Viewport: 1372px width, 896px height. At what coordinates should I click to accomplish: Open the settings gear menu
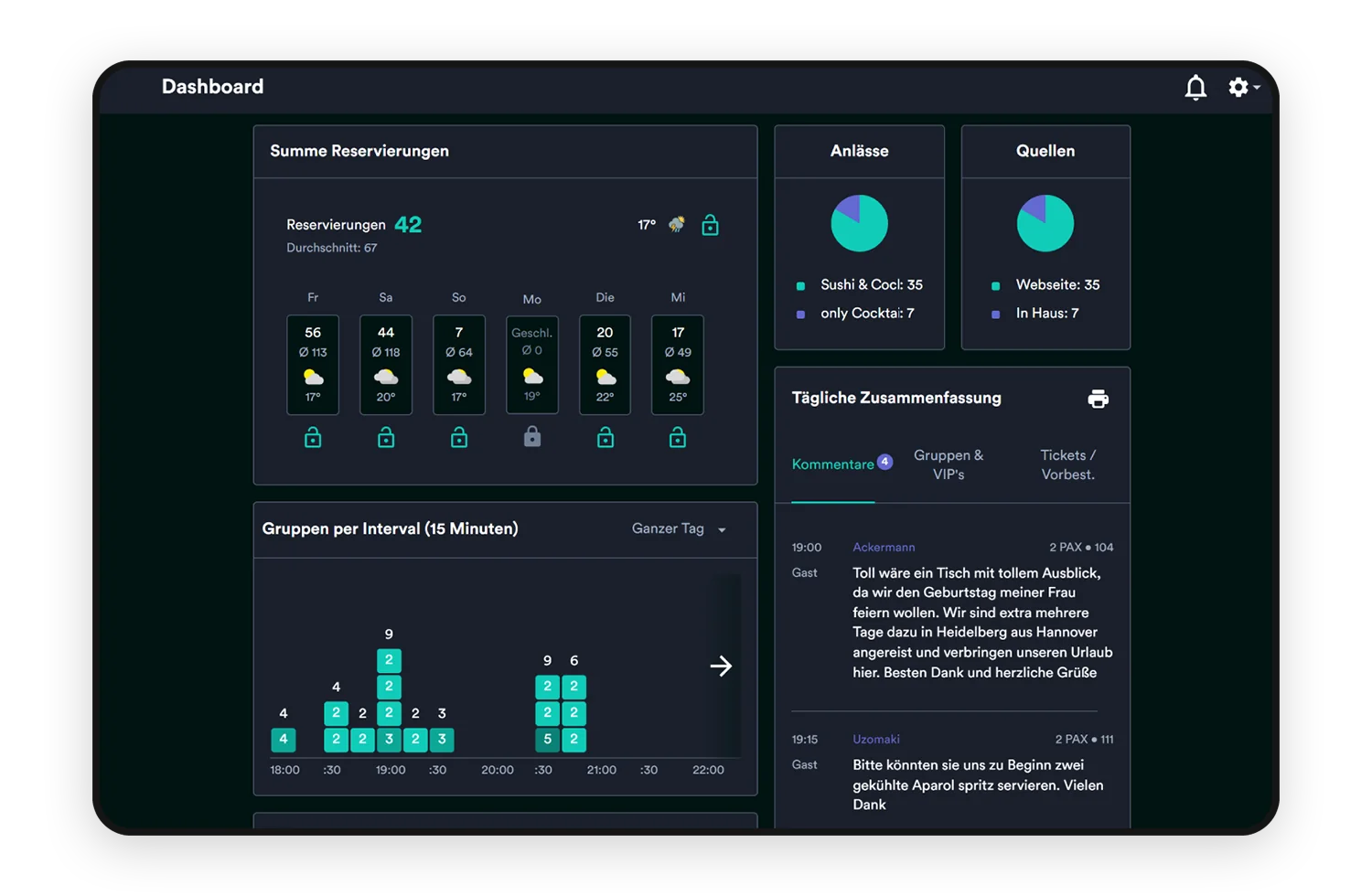(x=1243, y=87)
